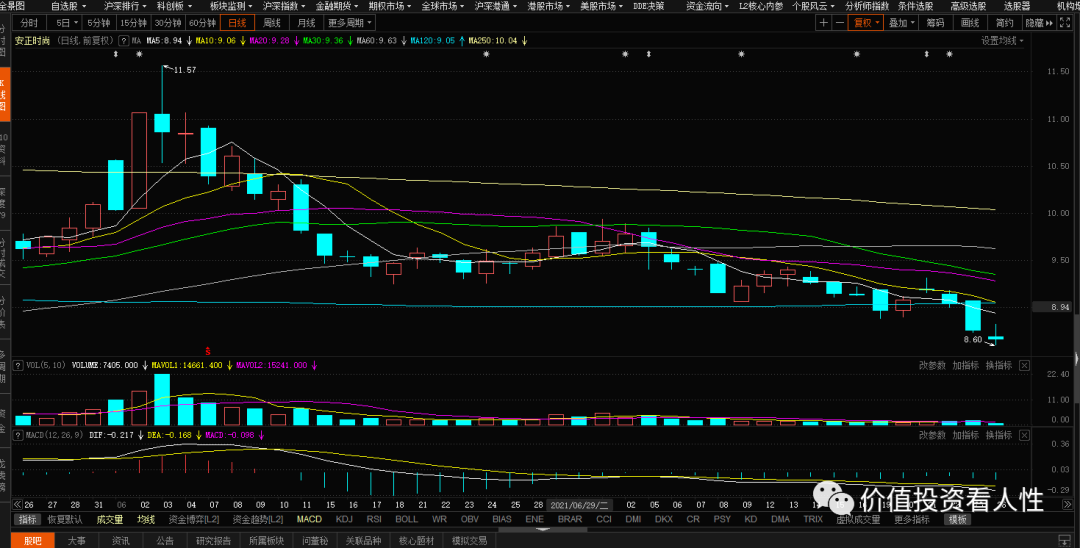This screenshot has width=1080, height=548.
Task: Open 全球市场 menu
Action: pos(443,6)
